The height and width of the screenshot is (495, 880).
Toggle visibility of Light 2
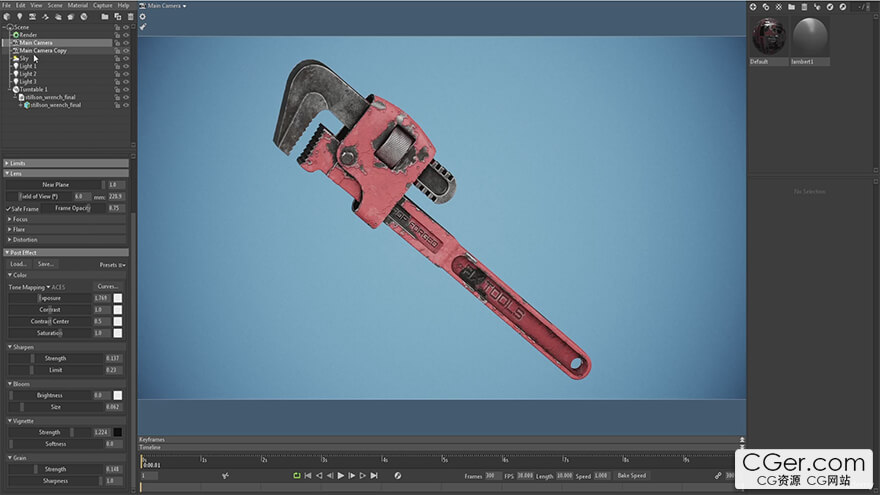(126, 74)
